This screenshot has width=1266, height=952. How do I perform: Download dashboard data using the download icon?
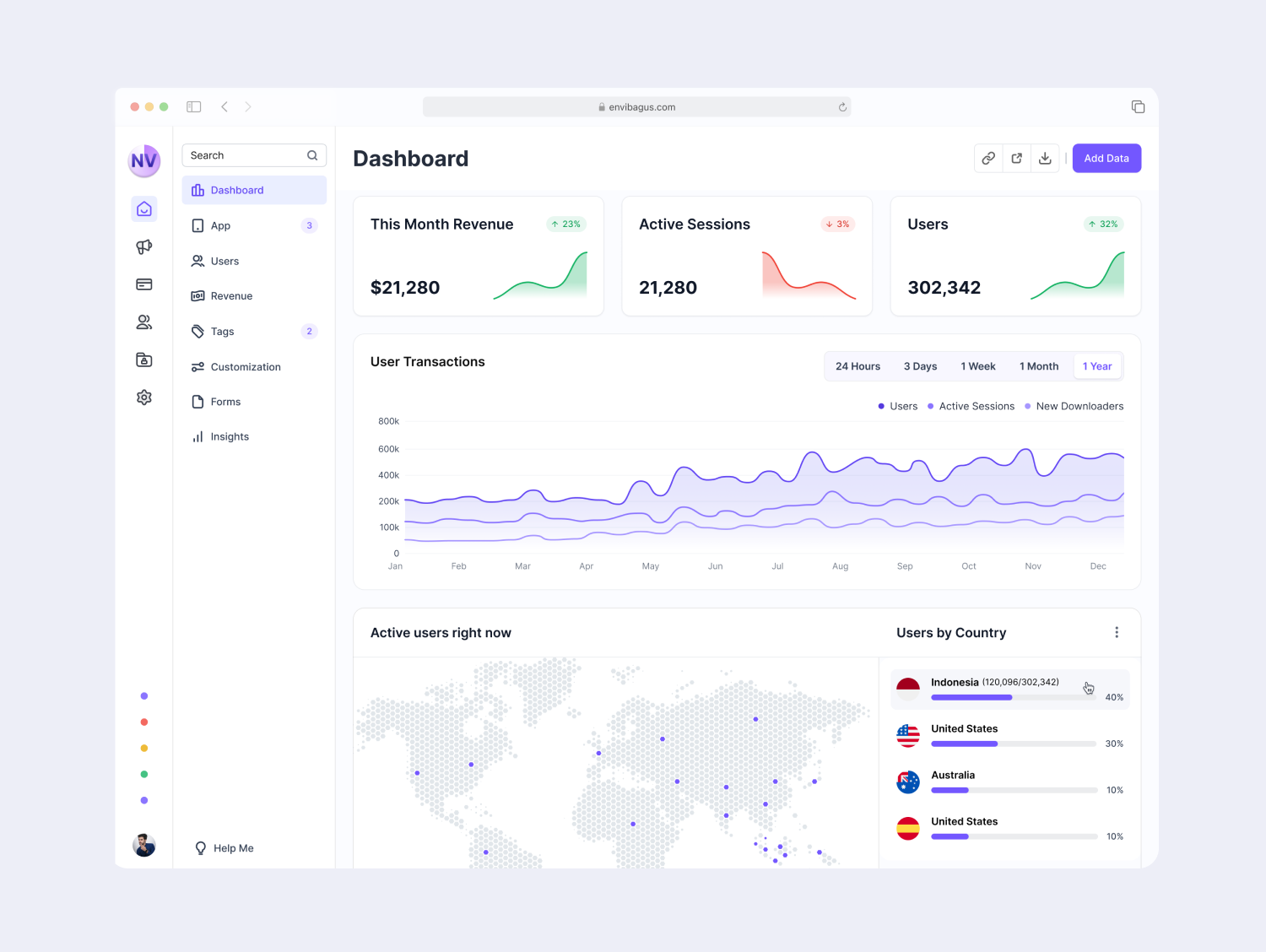[x=1045, y=158]
